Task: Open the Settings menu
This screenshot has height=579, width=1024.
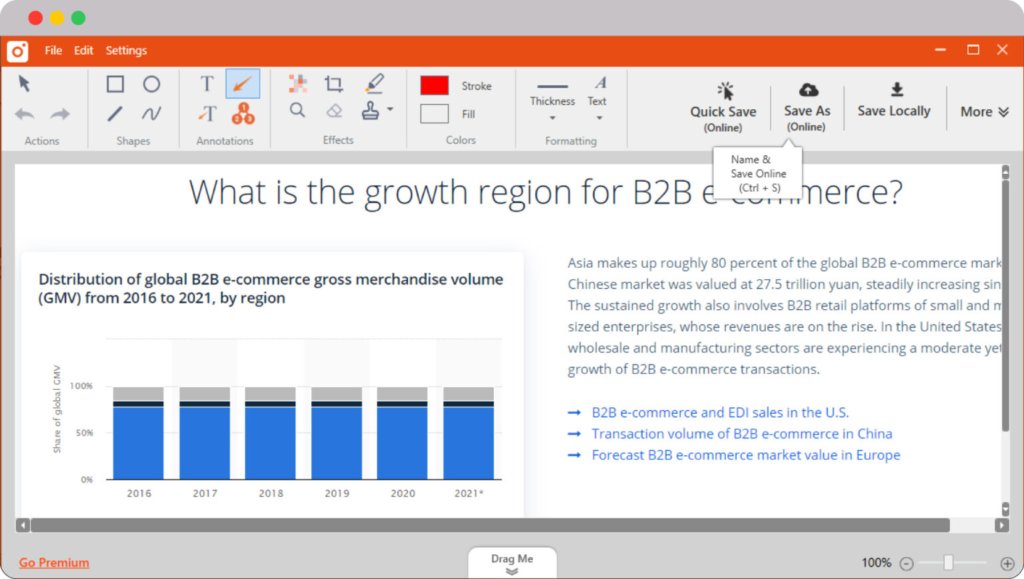Action: [x=126, y=51]
